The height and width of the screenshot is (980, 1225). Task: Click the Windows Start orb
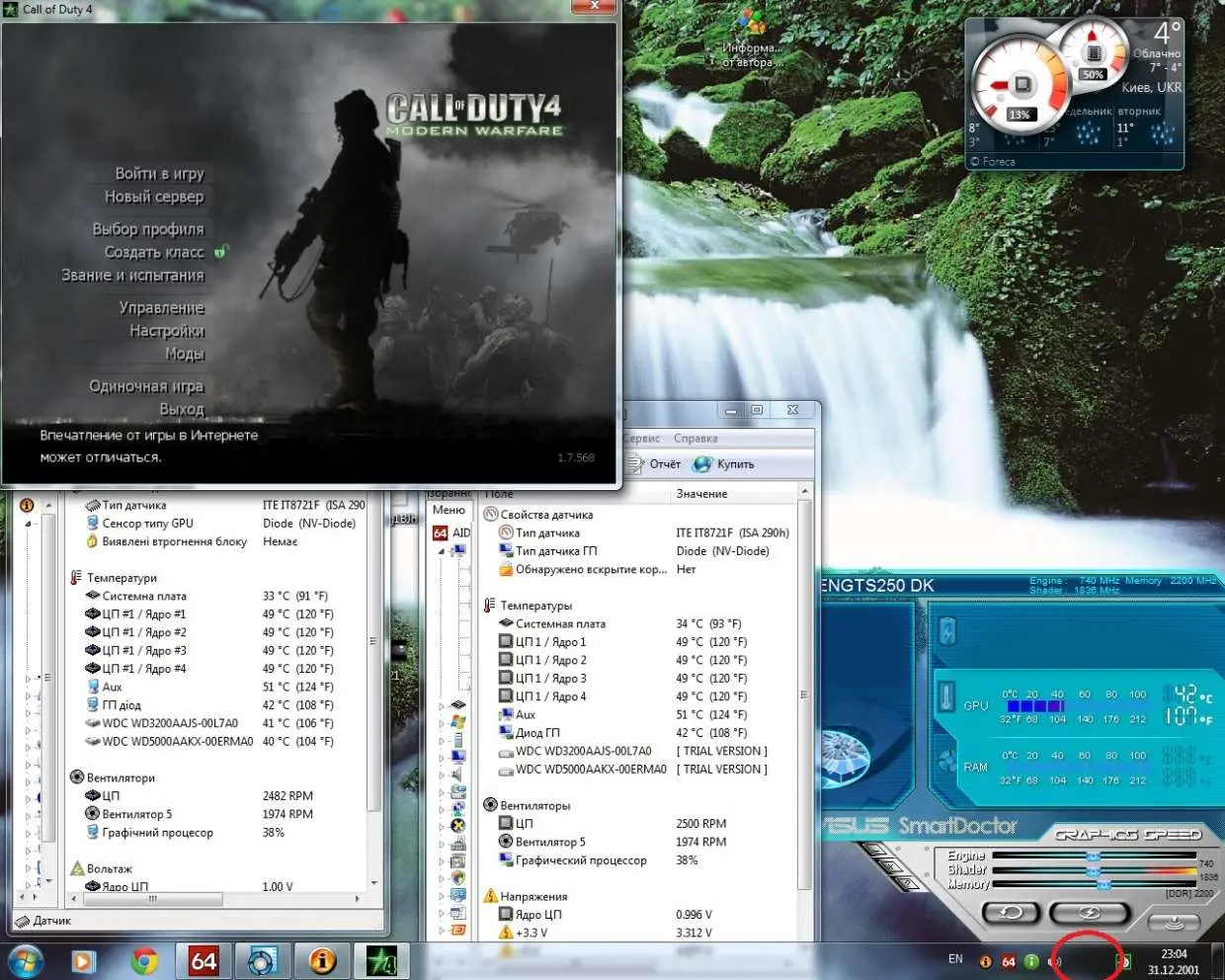25,960
